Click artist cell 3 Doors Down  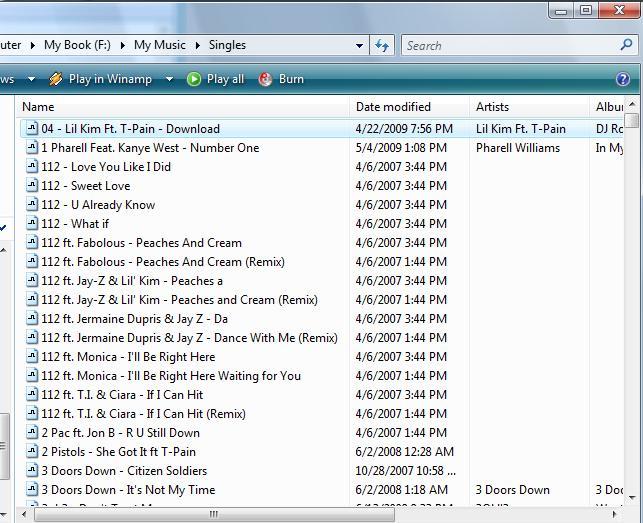[513, 489]
